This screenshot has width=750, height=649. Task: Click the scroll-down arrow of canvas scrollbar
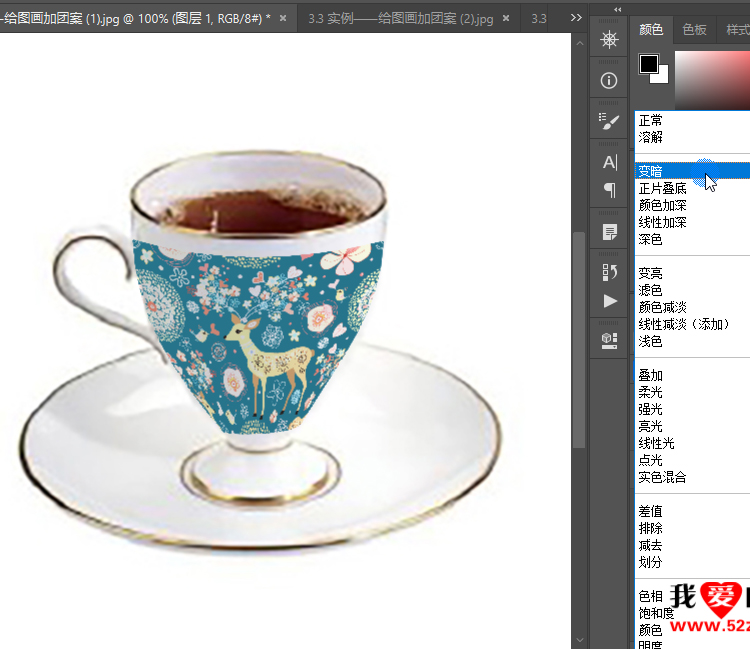coord(580,640)
